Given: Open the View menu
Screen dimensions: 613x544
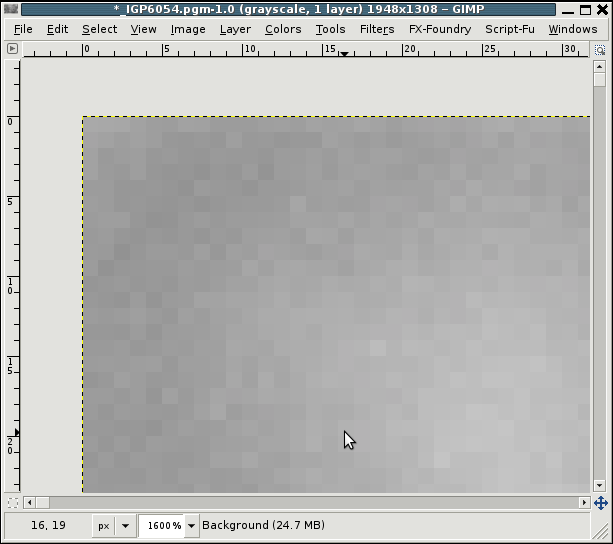Looking at the screenshot, I should (143, 29).
